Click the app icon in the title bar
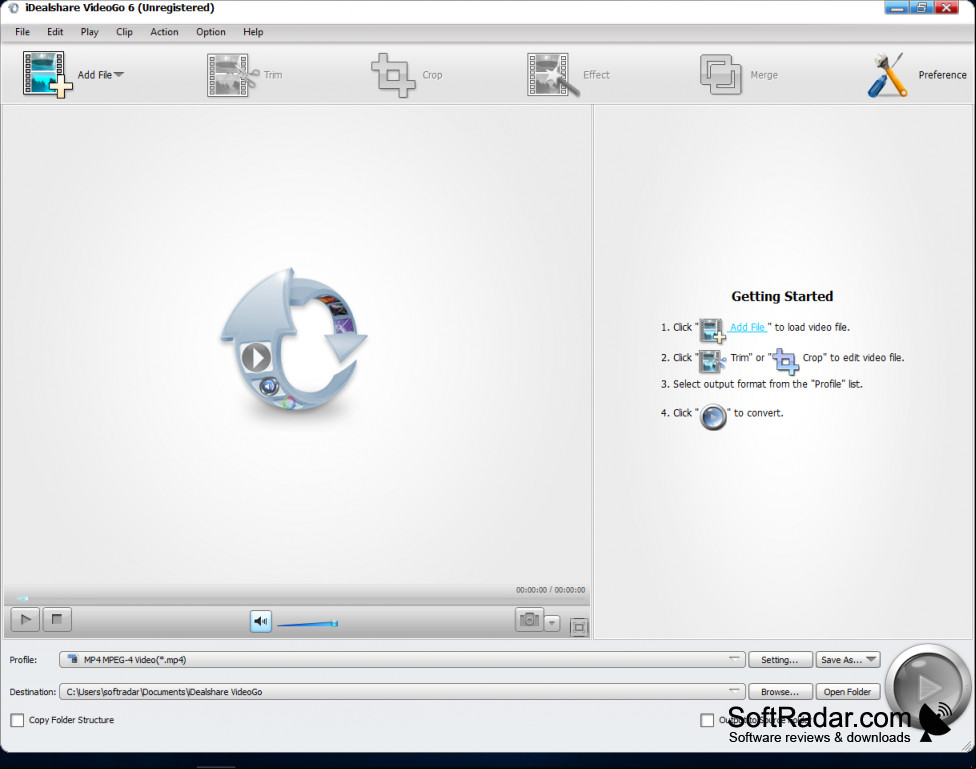This screenshot has height=769, width=976. (12, 8)
